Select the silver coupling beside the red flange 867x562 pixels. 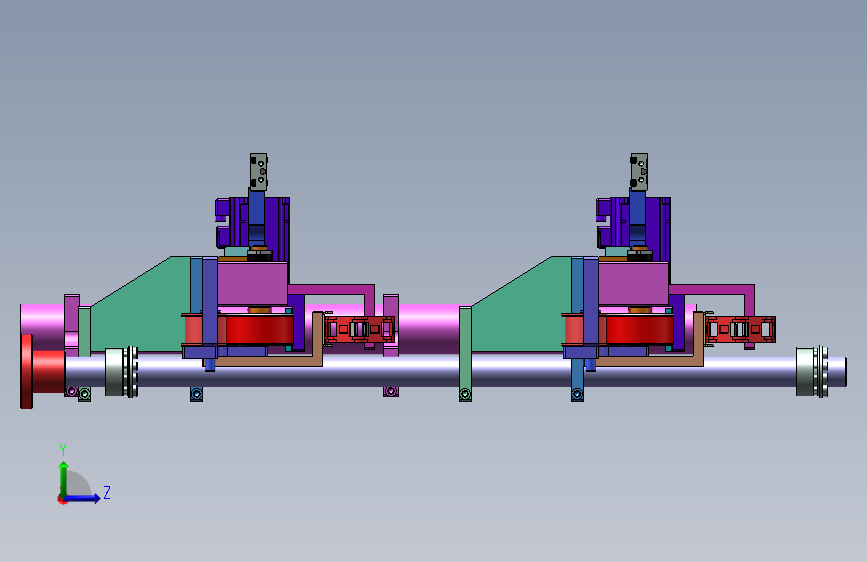click(x=121, y=372)
